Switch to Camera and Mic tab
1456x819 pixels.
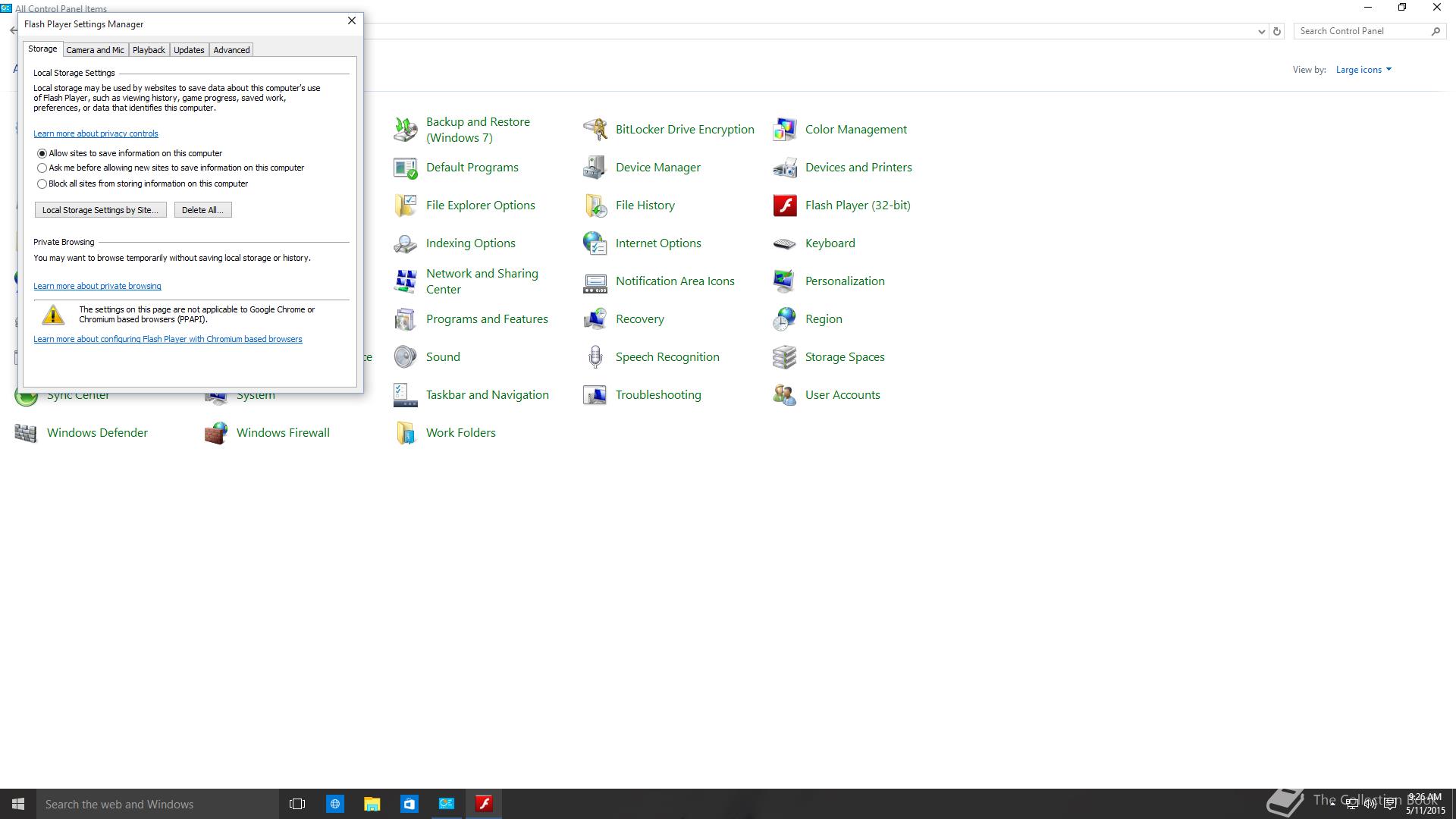(95, 50)
